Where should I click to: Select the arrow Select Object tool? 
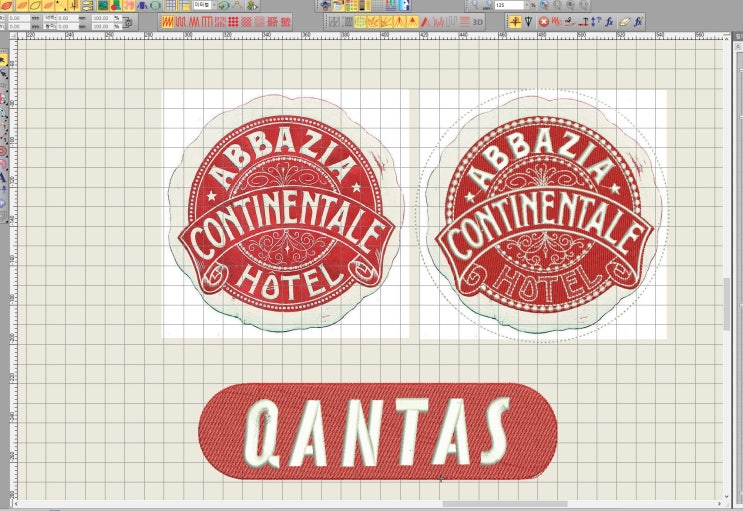(4, 60)
